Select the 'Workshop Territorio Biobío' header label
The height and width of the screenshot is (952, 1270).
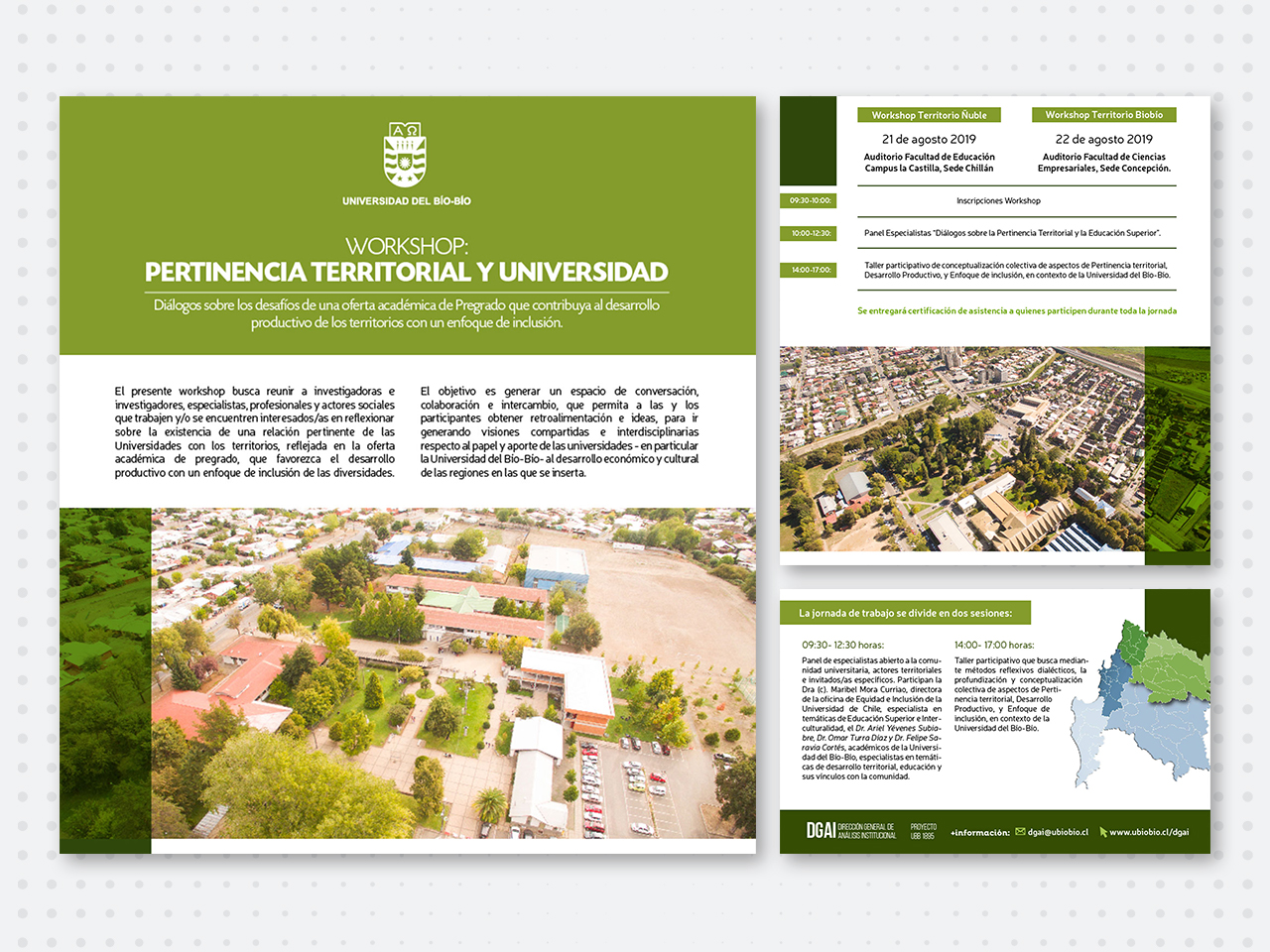pos(1104,115)
